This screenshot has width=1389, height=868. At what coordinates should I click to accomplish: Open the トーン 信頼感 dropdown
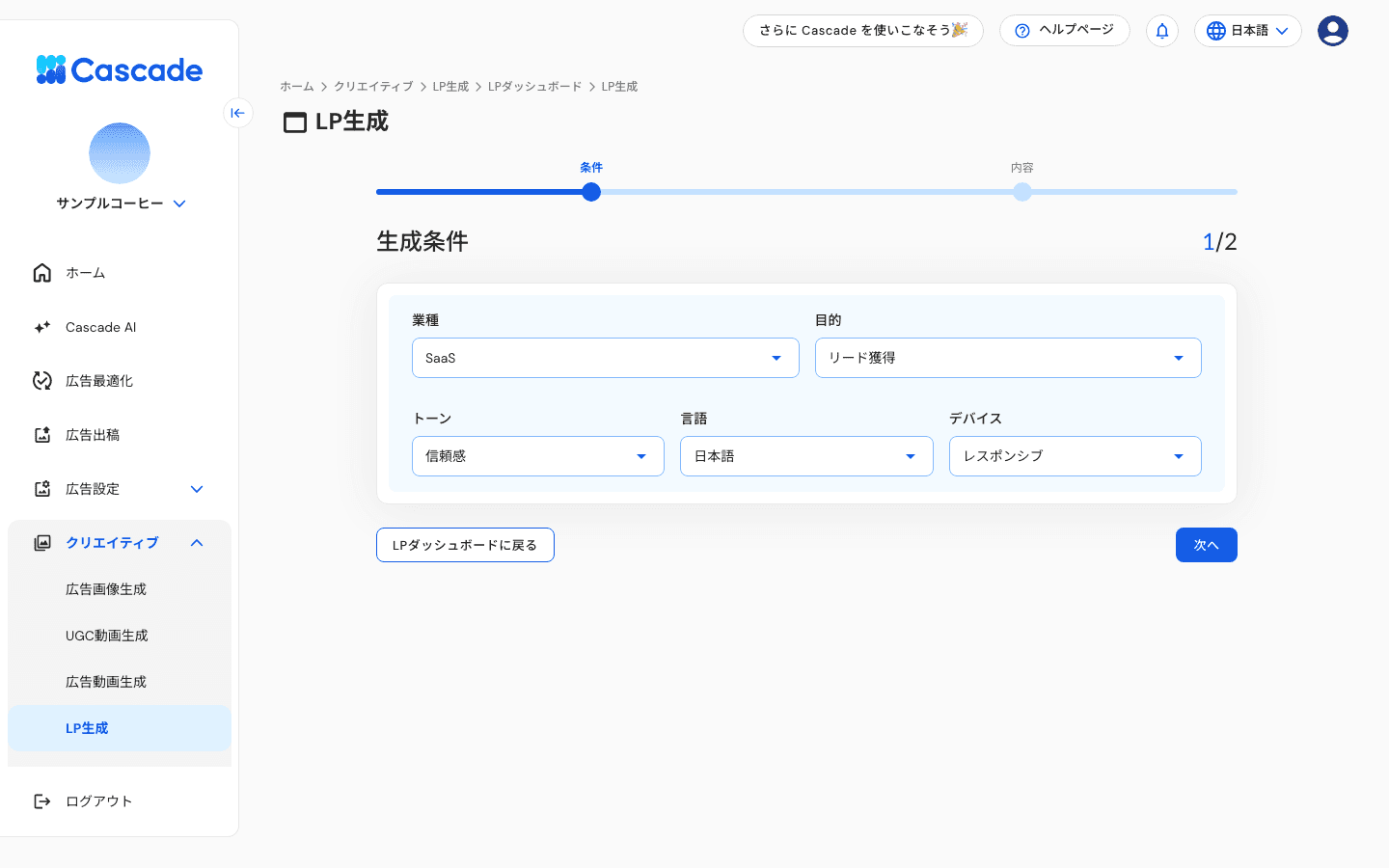[x=538, y=456]
